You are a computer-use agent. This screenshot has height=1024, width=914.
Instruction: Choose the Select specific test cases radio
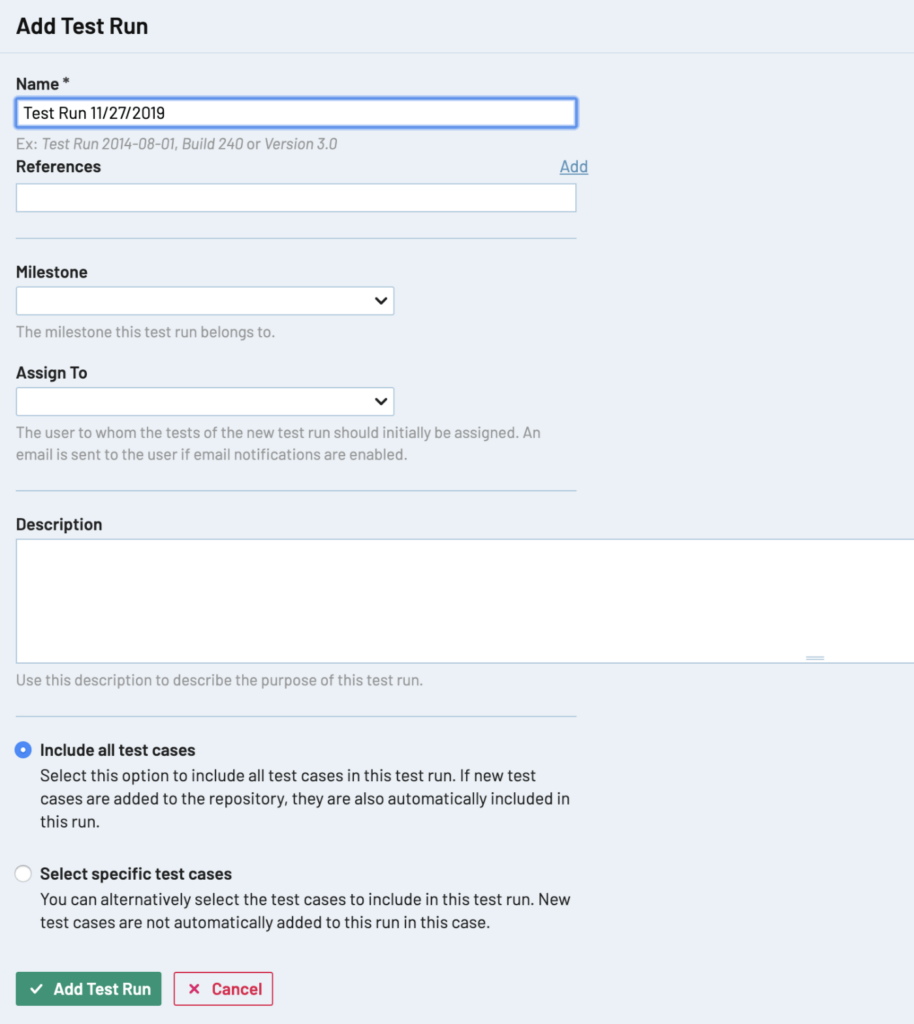tap(24, 874)
